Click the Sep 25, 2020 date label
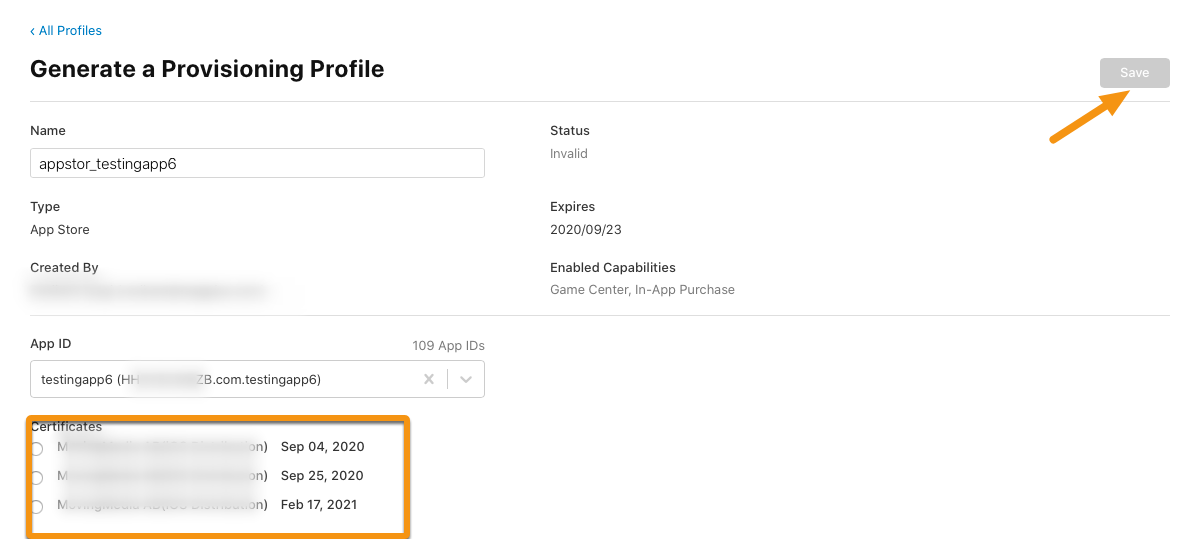The height and width of the screenshot is (544, 1184). pos(322,476)
